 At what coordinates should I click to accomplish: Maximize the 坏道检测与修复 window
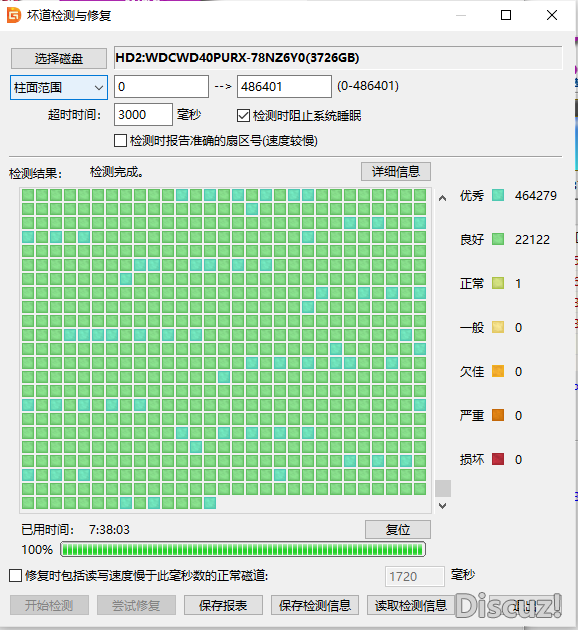tap(506, 15)
